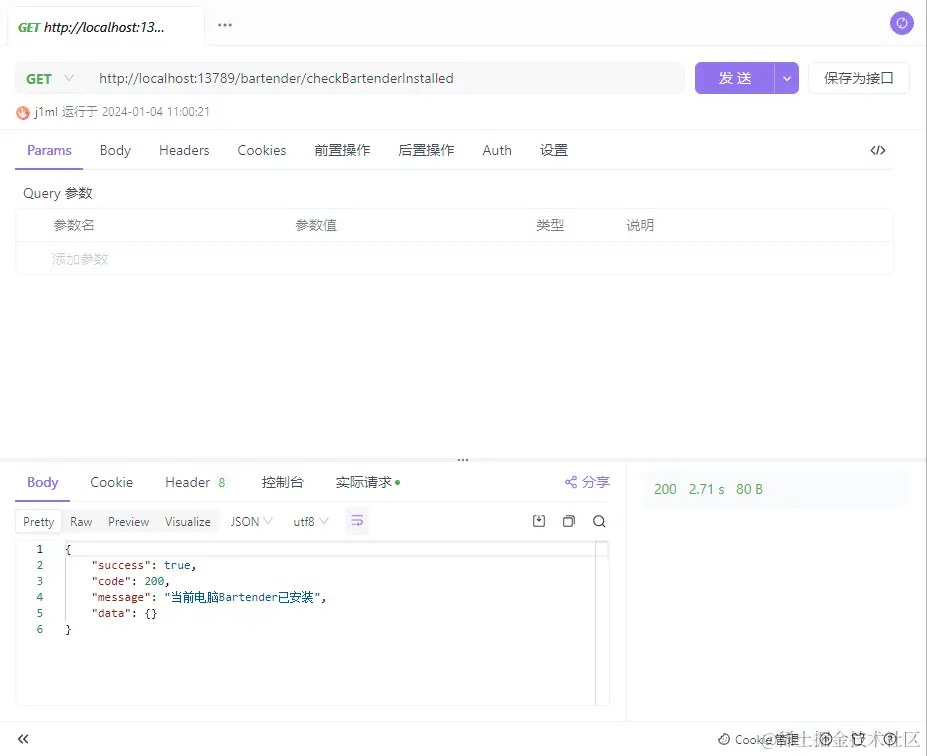
Task: Copy the response body
Action: [569, 521]
